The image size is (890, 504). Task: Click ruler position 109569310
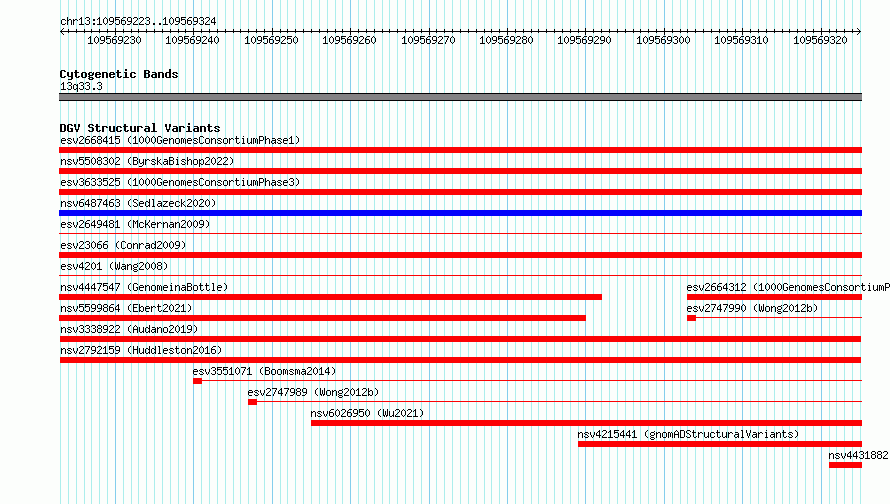[741, 40]
